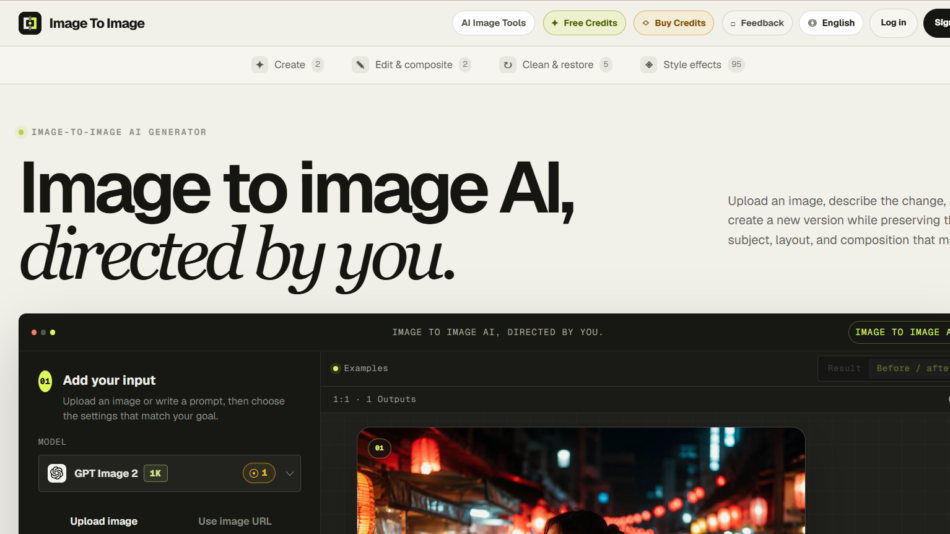This screenshot has height=534, width=950.
Task: Click the credit cost badge showing 1
Action: [x=259, y=473]
